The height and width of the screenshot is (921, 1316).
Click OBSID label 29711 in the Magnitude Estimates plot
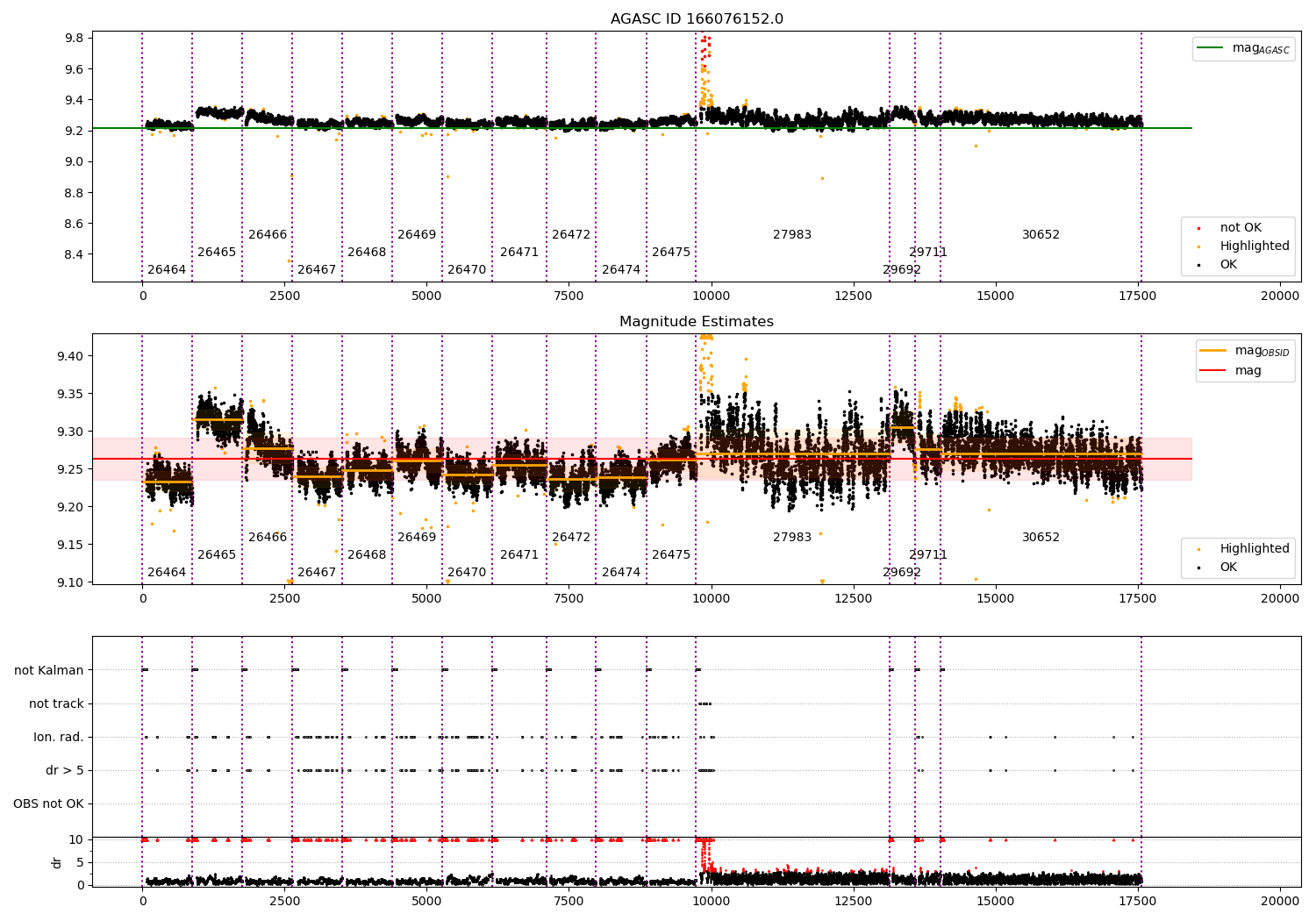coord(928,555)
